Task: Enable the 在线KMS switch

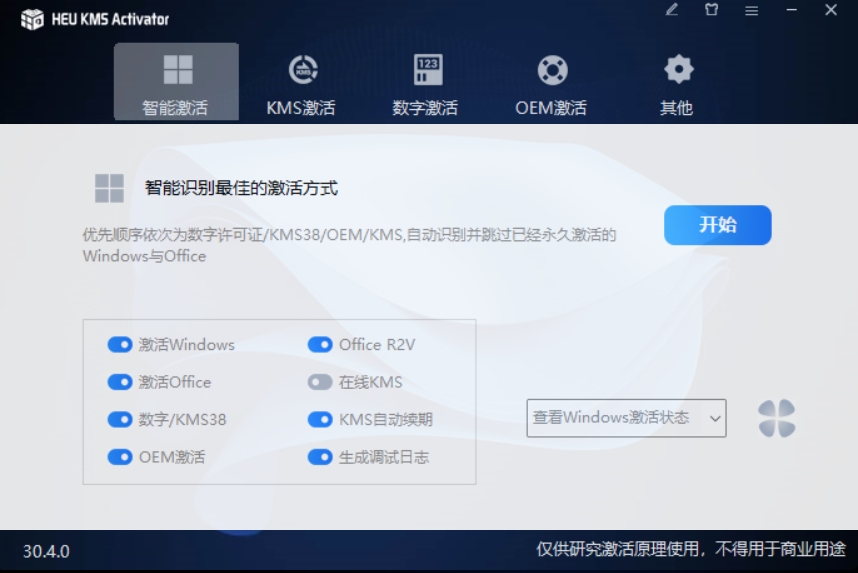Action: 320,382
